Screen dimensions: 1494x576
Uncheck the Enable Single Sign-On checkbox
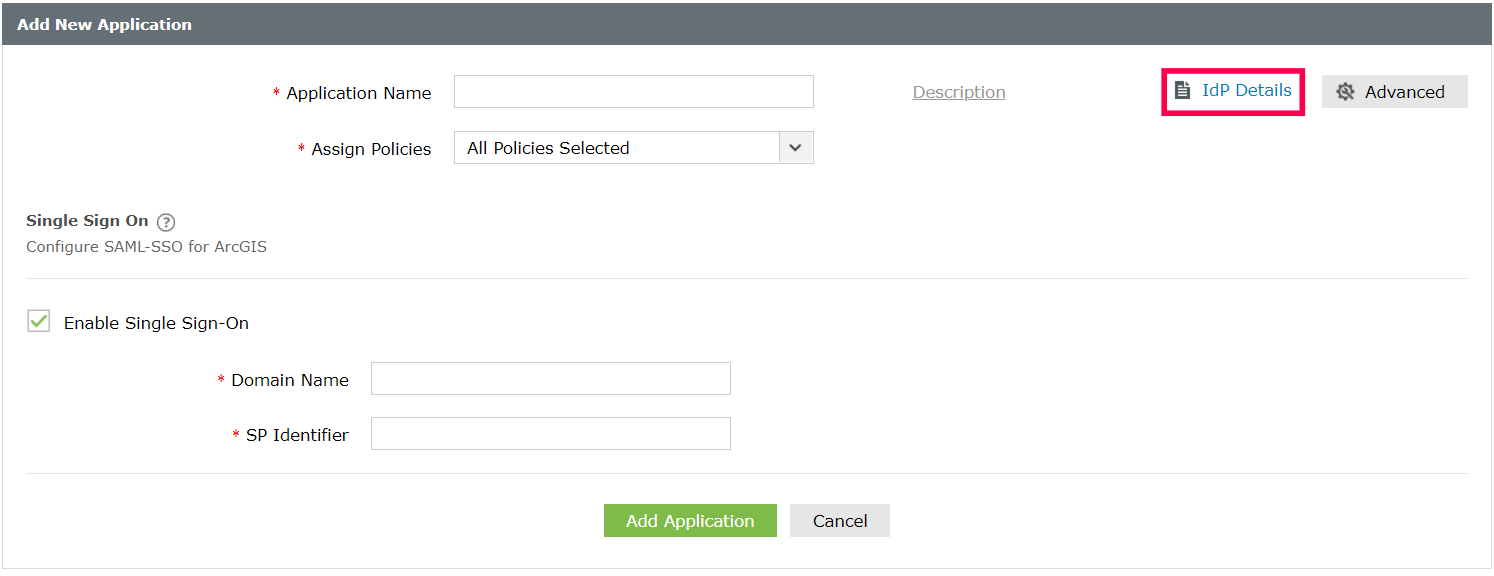pyautogui.click(x=39, y=322)
